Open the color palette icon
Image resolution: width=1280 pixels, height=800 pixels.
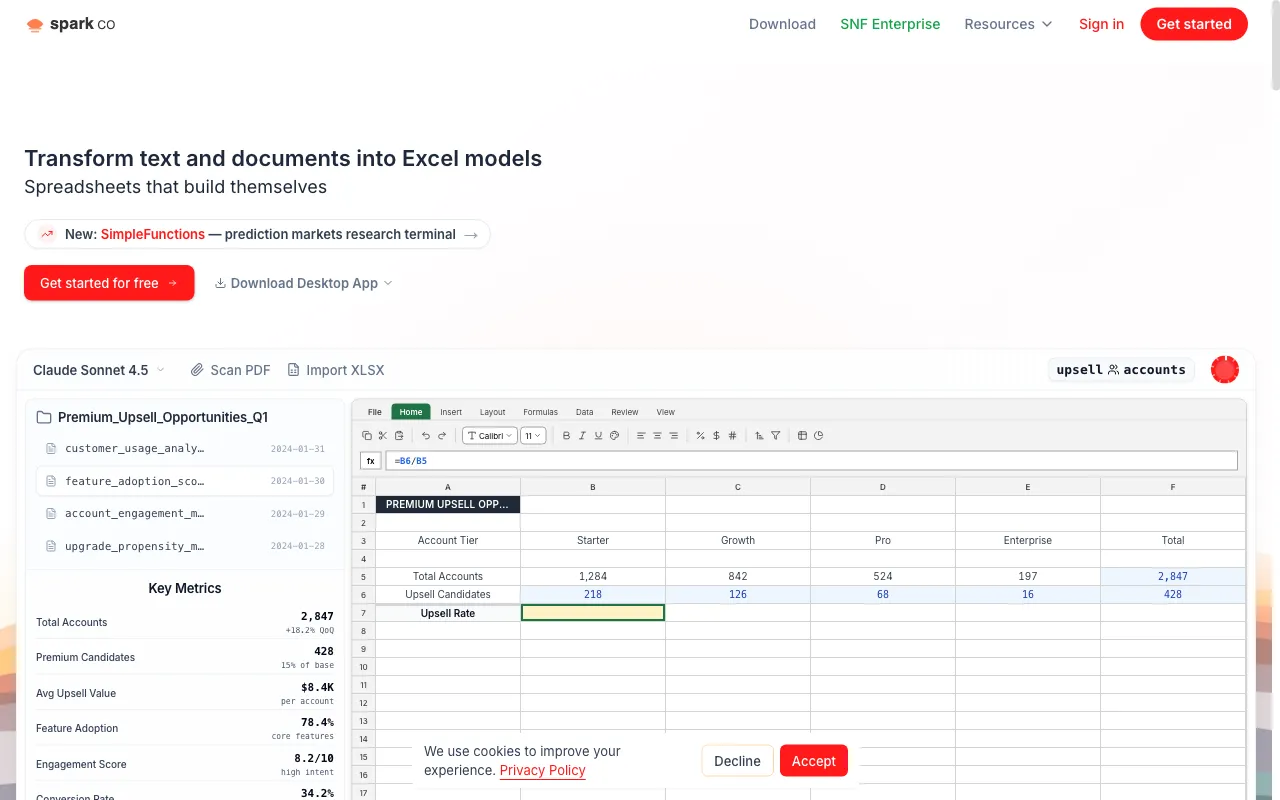pos(614,435)
